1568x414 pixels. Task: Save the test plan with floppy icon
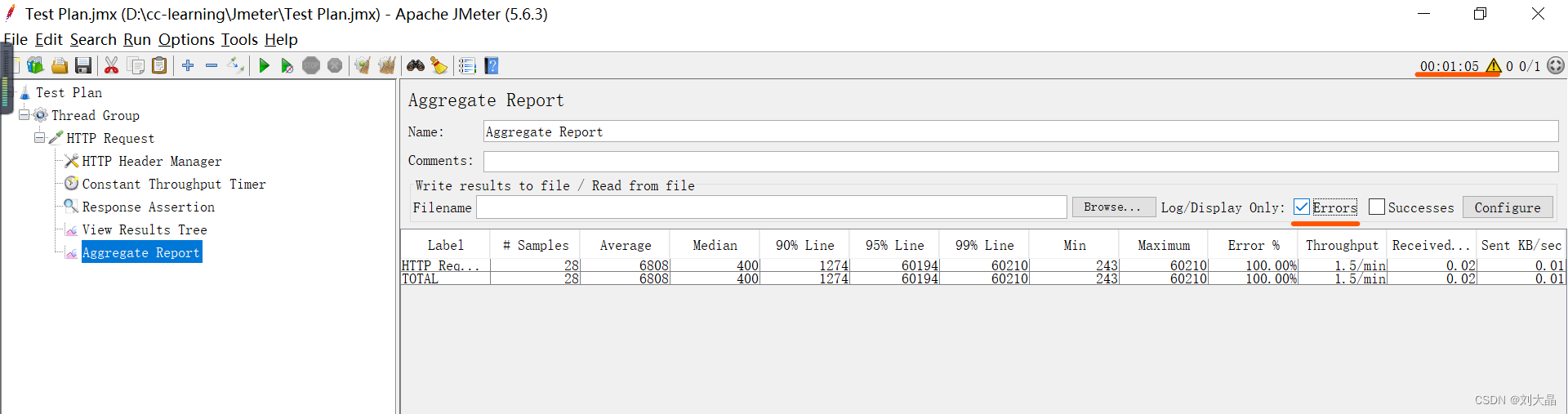[83, 65]
